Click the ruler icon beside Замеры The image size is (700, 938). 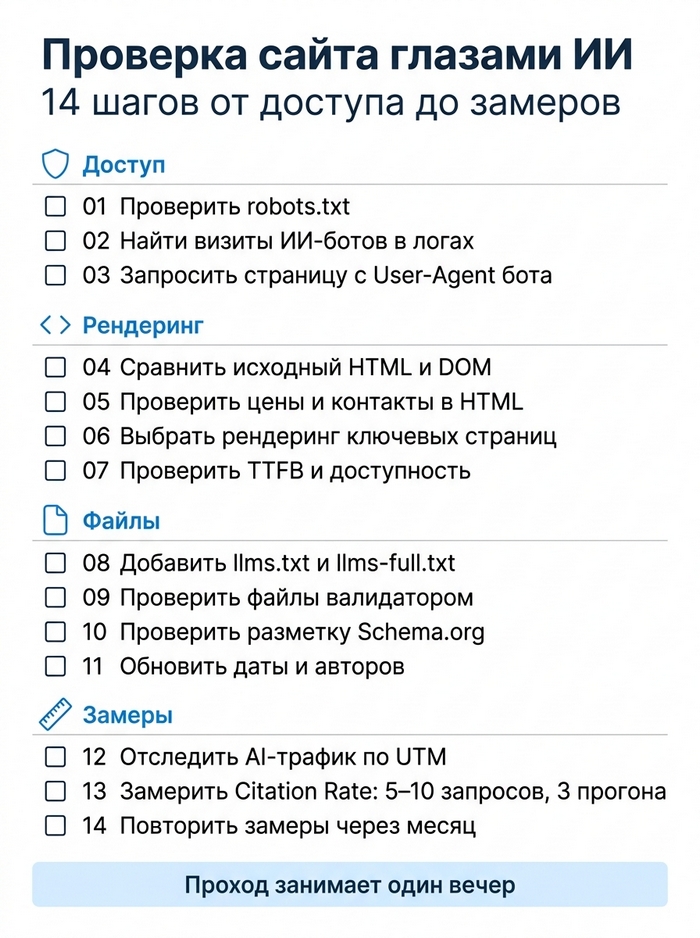pos(55,715)
